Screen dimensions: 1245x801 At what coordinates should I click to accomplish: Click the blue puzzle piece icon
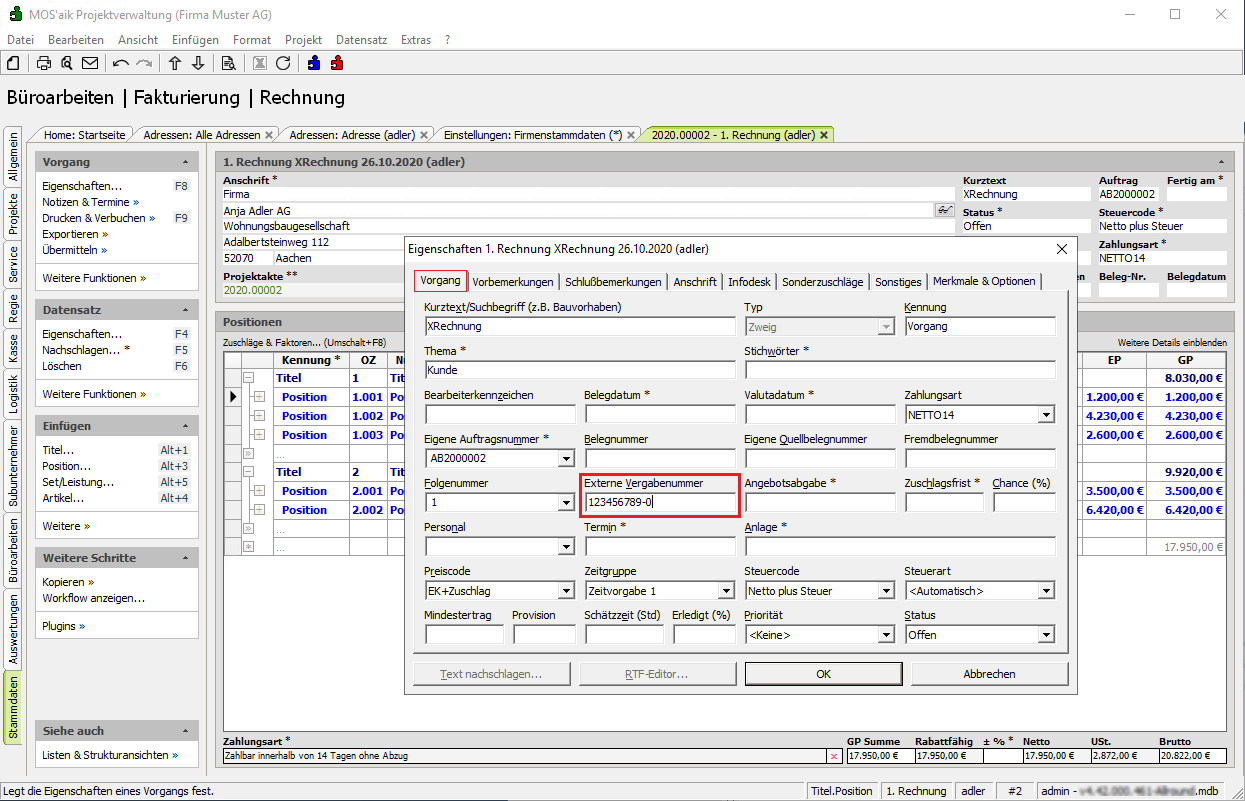point(315,63)
